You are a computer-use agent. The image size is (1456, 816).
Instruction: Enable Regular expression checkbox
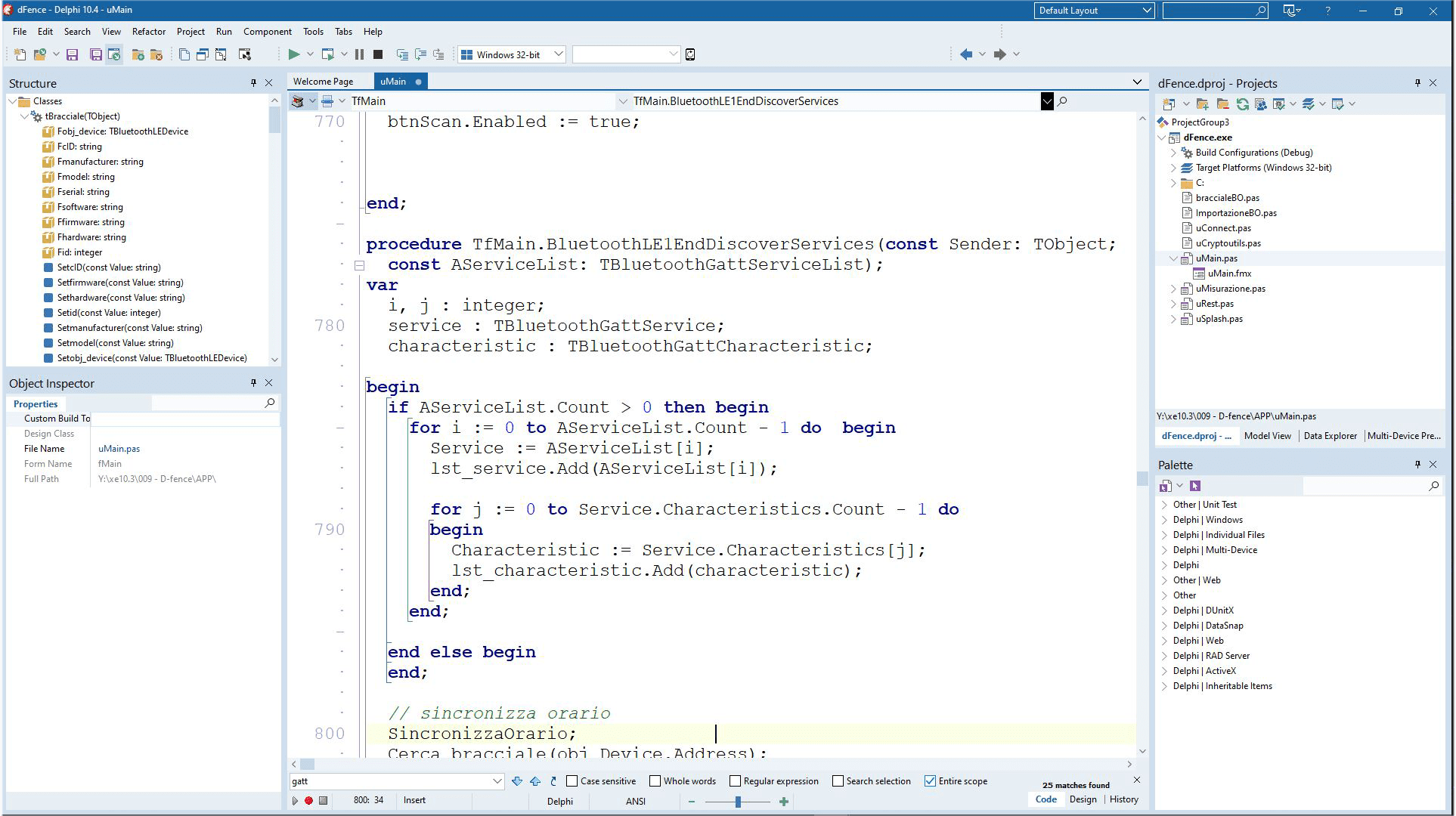click(735, 781)
